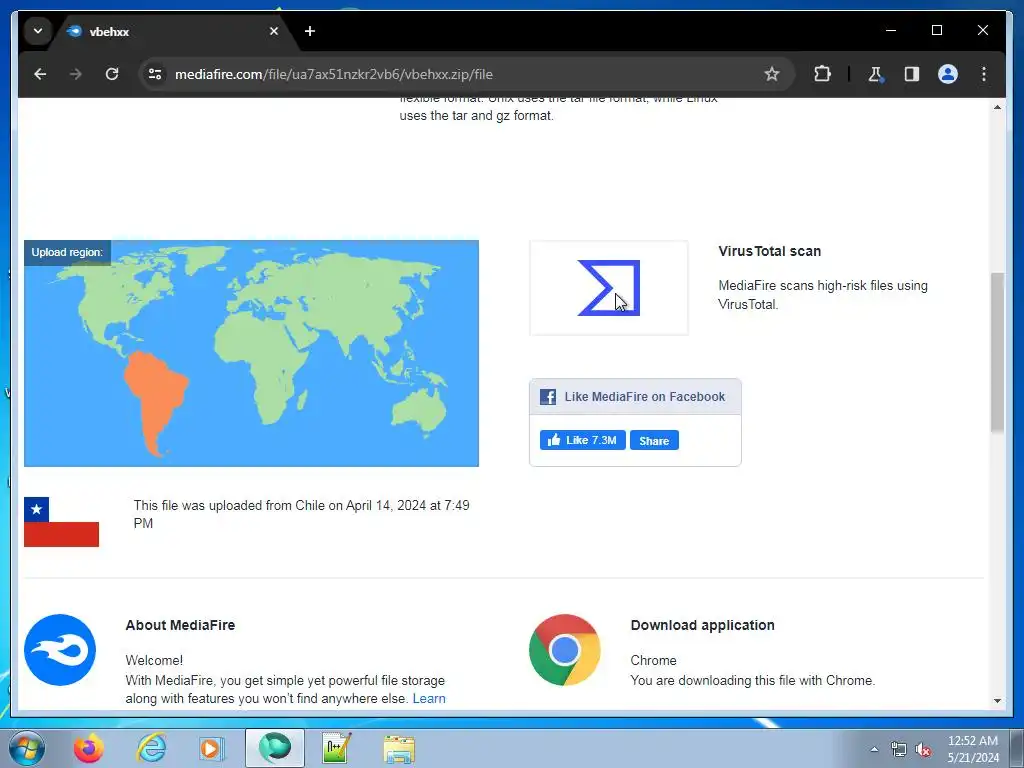Screen dimensions: 1024x768
Task: Close the vbehxx tab
Action: [274, 31]
